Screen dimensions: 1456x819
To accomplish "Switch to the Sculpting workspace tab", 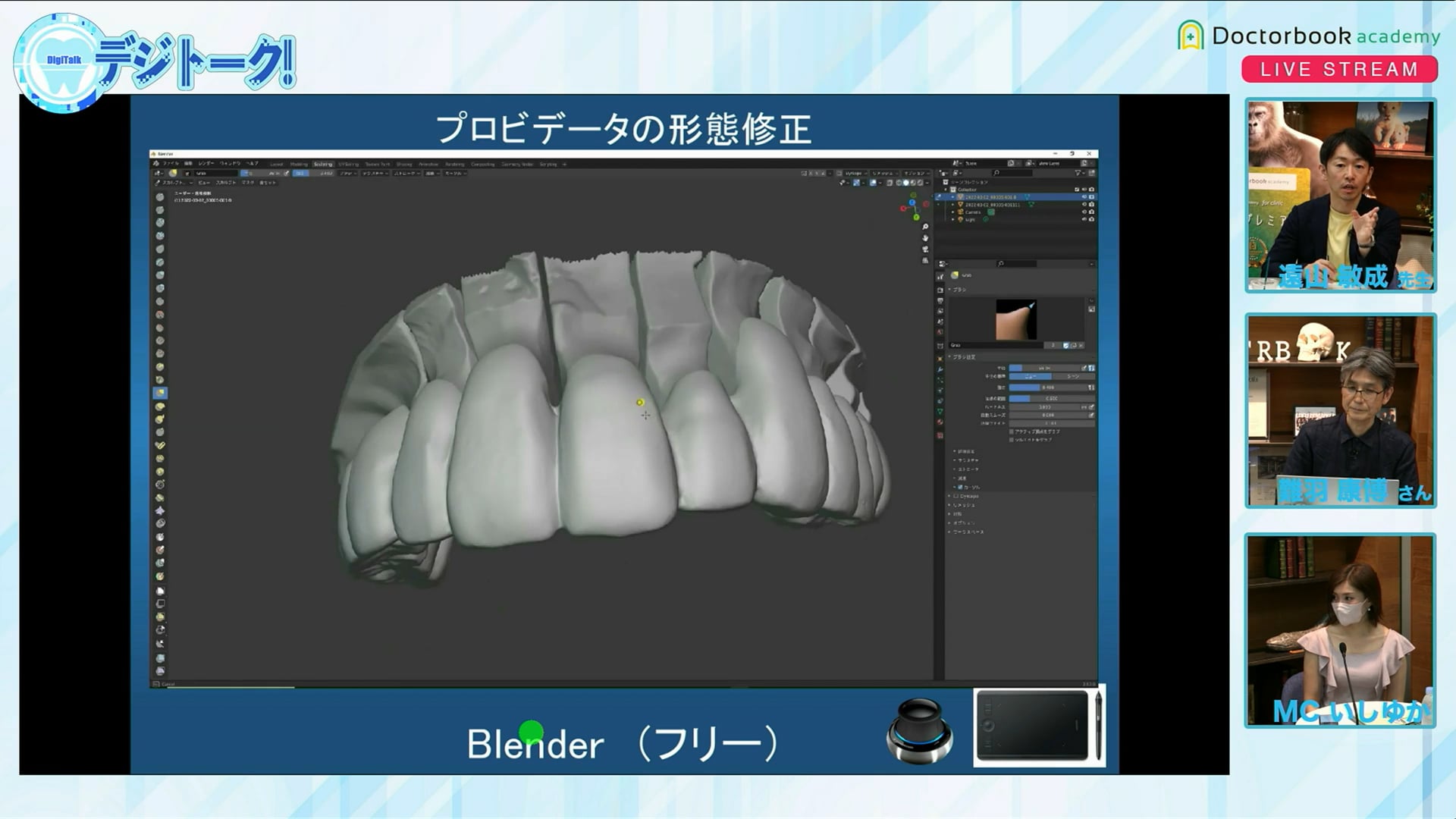I will (323, 165).
